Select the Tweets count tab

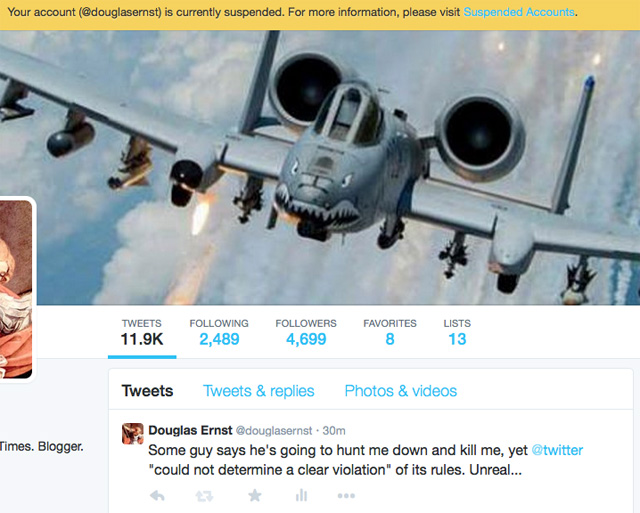142,333
